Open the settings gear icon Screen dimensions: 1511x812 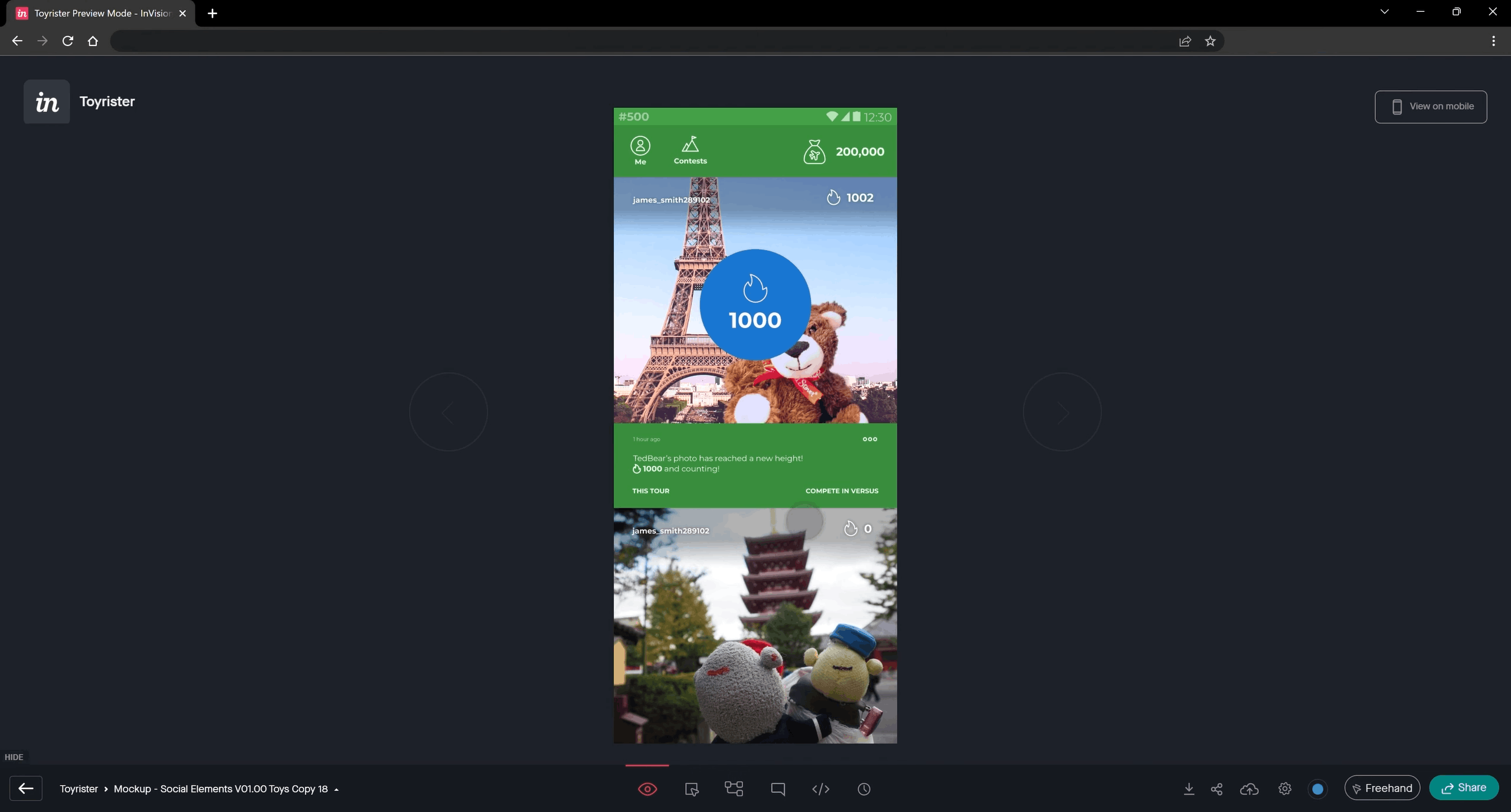point(1285,789)
